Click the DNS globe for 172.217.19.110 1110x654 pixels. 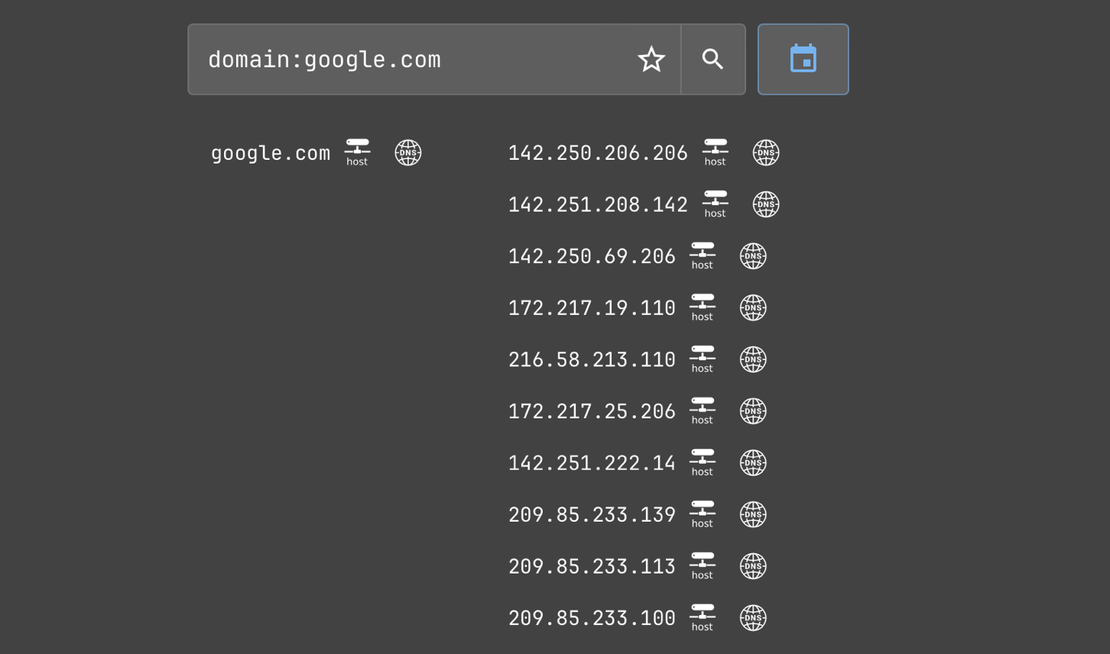pyautogui.click(x=753, y=307)
